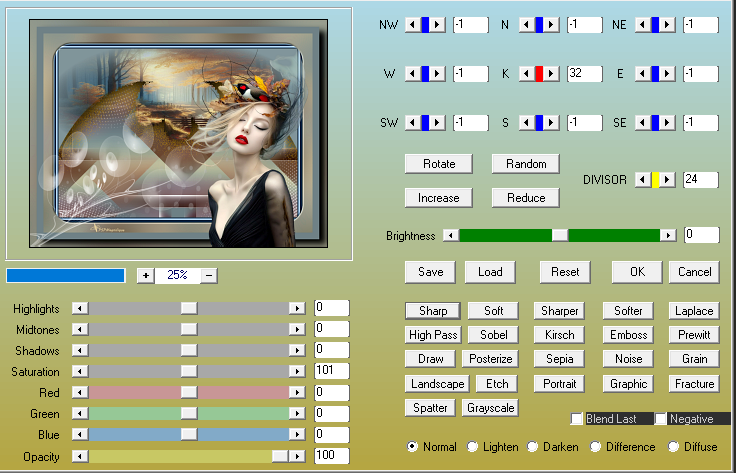Click the Random button

pyautogui.click(x=526, y=164)
